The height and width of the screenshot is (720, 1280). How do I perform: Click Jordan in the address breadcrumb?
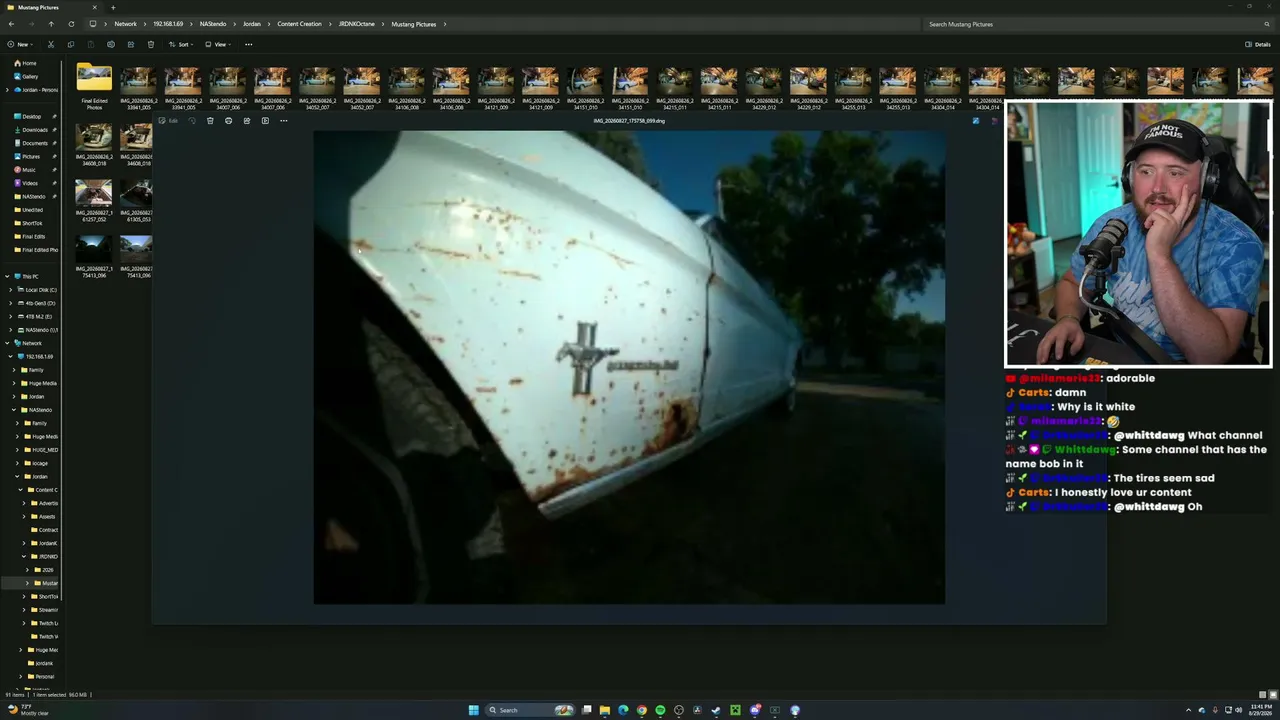tap(251, 24)
